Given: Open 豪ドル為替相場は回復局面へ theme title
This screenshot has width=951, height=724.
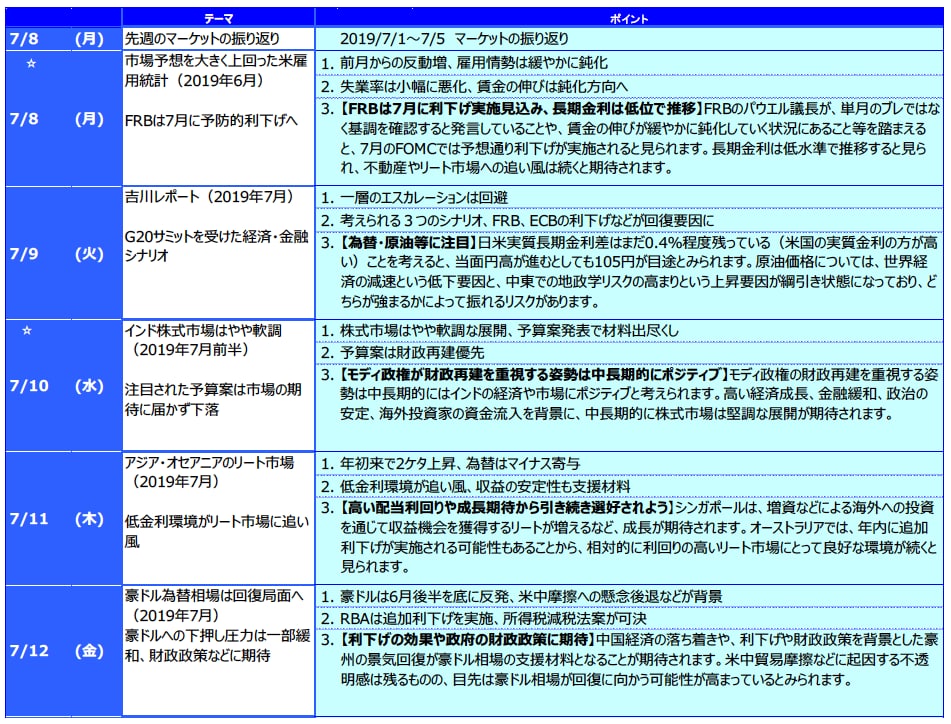Looking at the screenshot, I should [x=210, y=596].
